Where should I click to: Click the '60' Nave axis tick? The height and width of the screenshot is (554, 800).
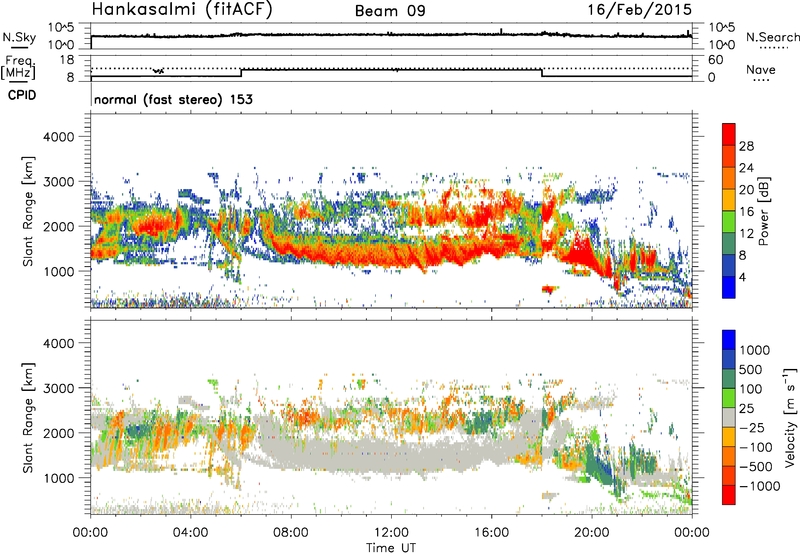[x=715, y=60]
